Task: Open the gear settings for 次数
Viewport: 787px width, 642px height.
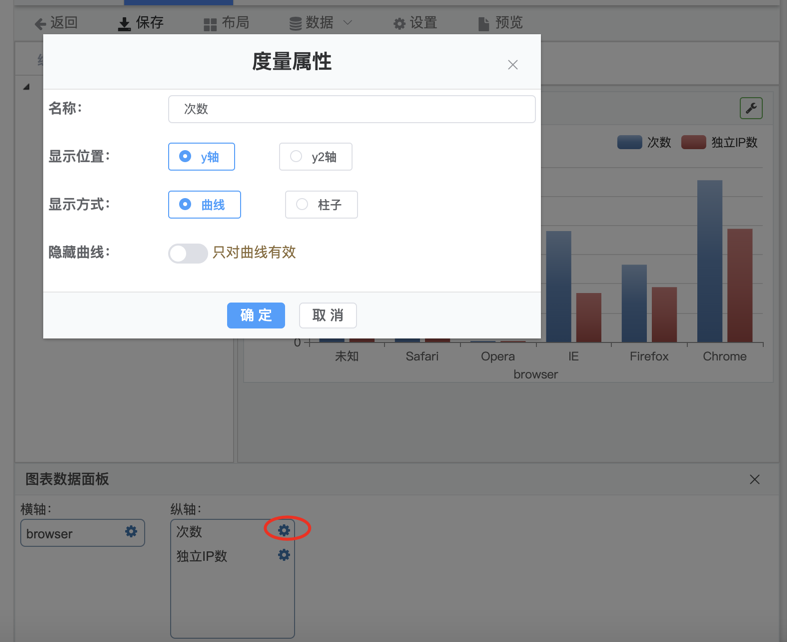Action: [x=284, y=530]
